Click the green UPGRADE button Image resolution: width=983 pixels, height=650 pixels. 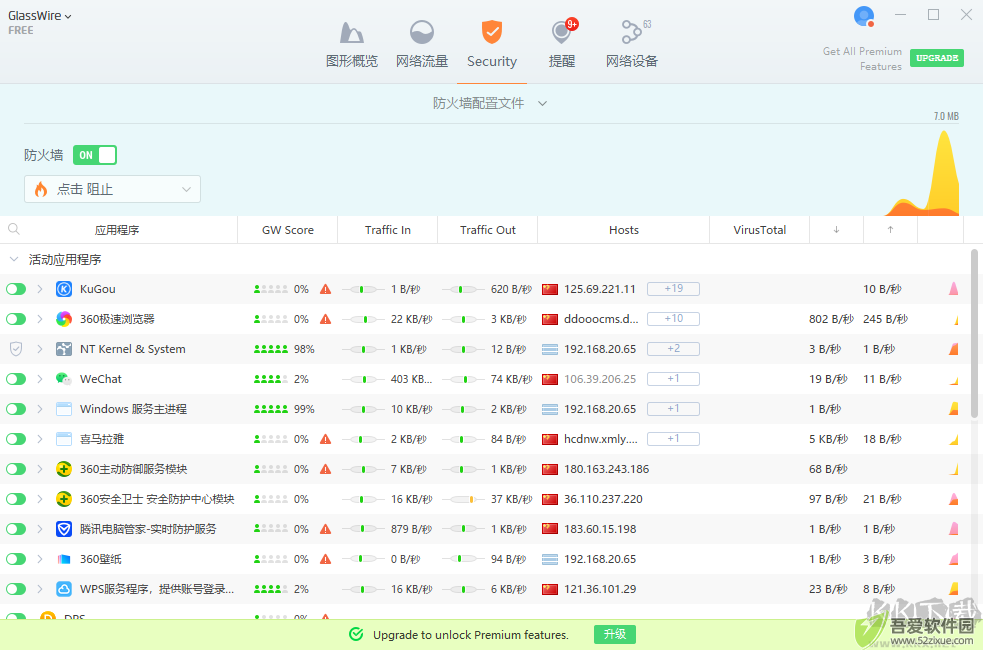pos(937,58)
